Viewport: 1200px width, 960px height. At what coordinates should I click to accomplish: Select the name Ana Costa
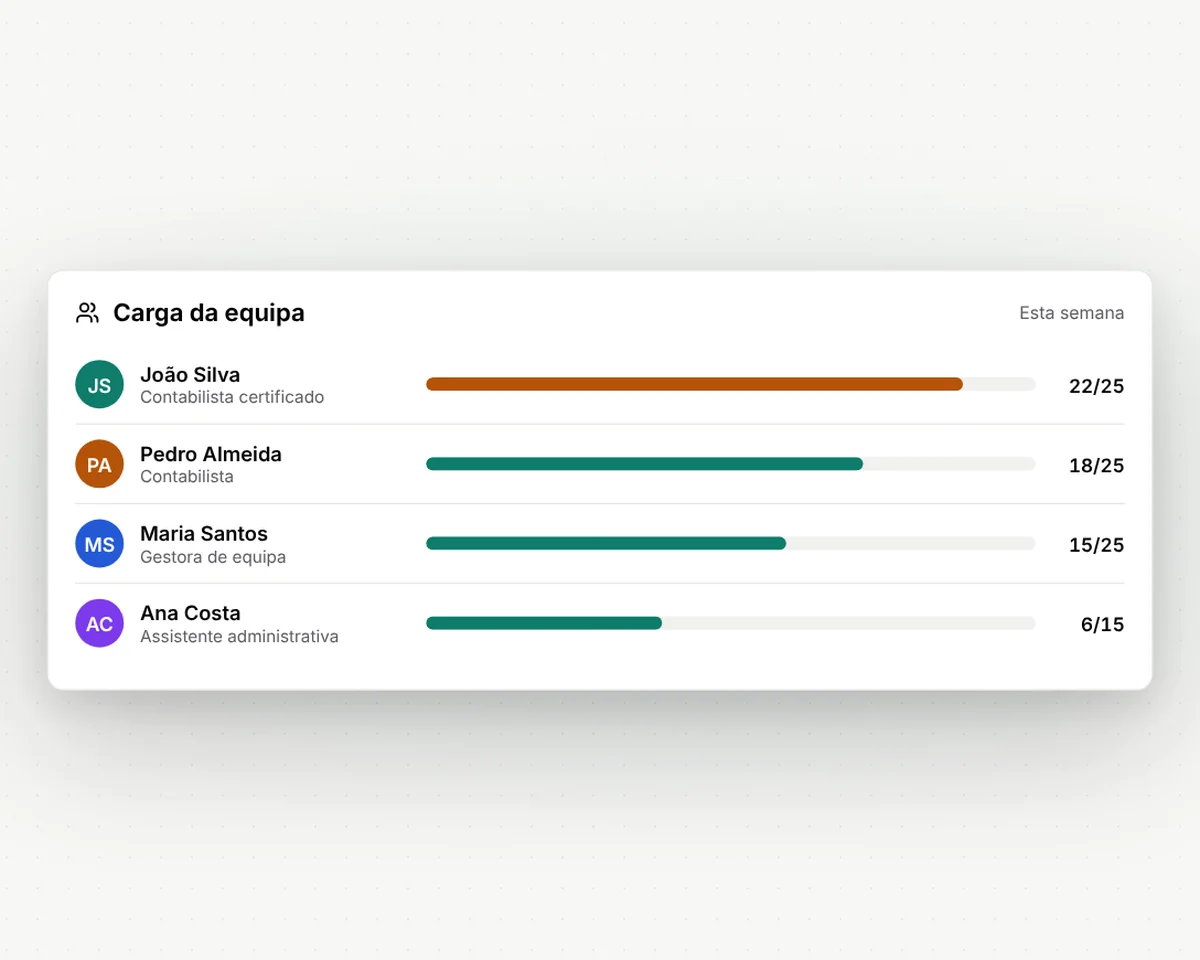190,613
